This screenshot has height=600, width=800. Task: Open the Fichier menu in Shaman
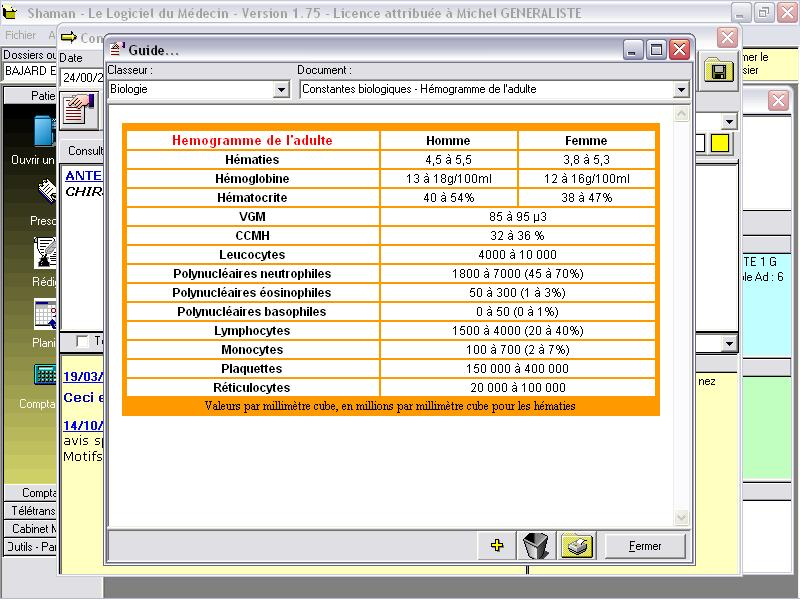pyautogui.click(x=20, y=35)
